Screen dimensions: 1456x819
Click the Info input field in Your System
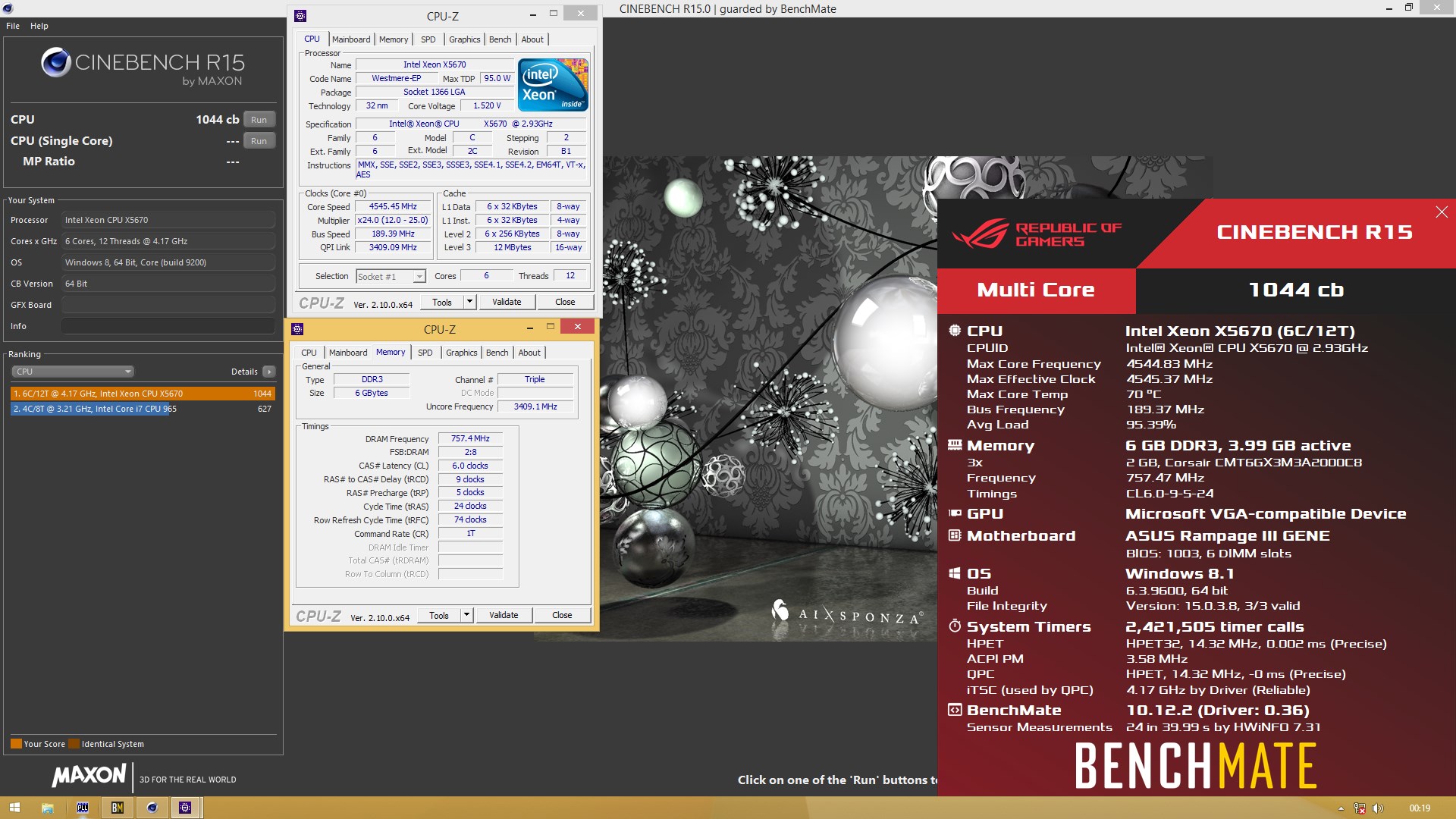(168, 326)
